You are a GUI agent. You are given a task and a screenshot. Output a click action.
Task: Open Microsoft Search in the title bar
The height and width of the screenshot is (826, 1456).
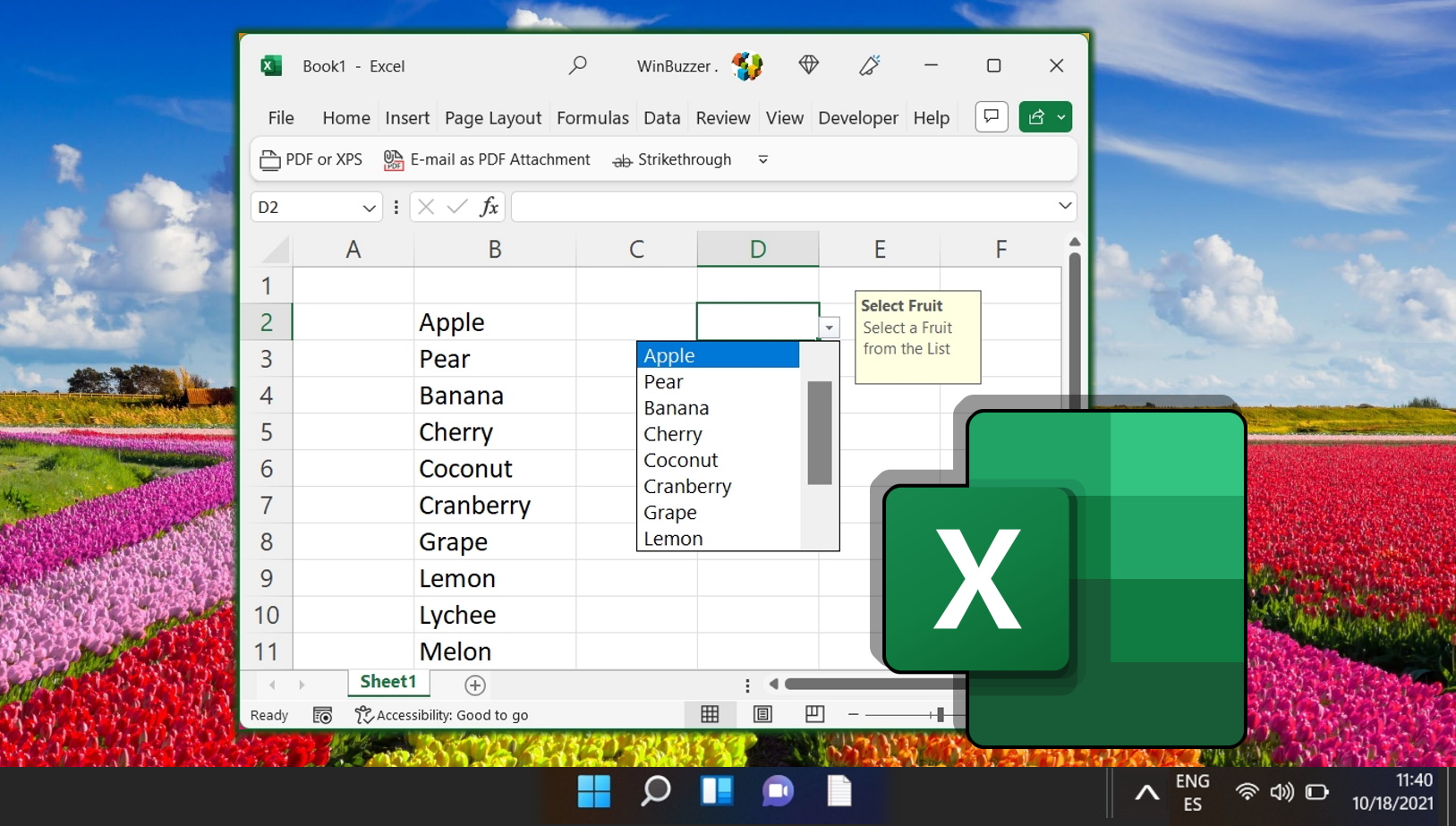(578, 64)
